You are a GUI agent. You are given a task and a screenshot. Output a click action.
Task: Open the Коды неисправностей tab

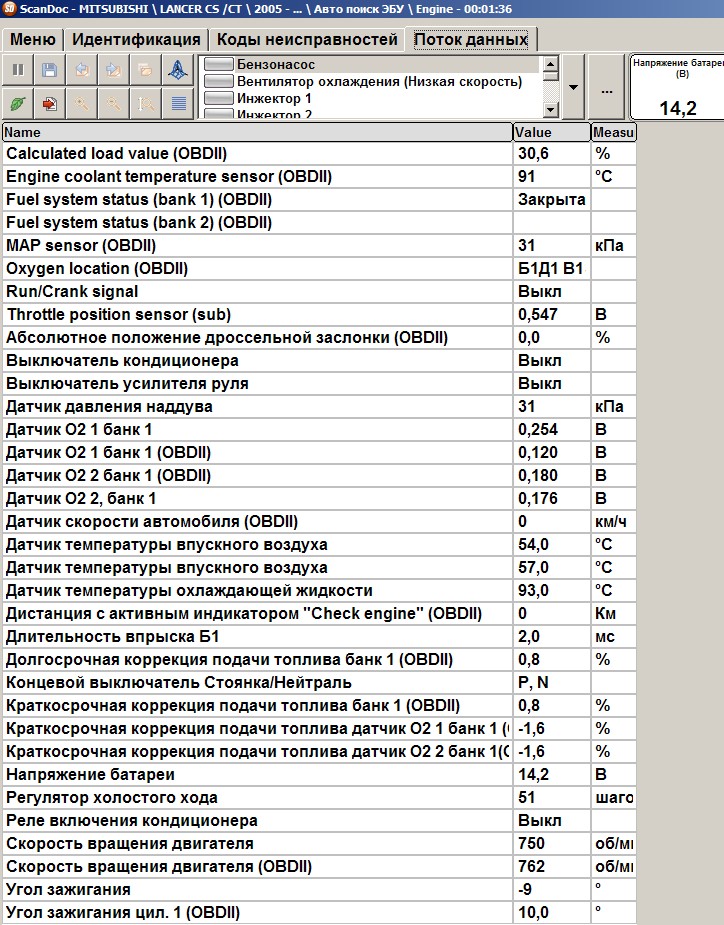point(307,40)
